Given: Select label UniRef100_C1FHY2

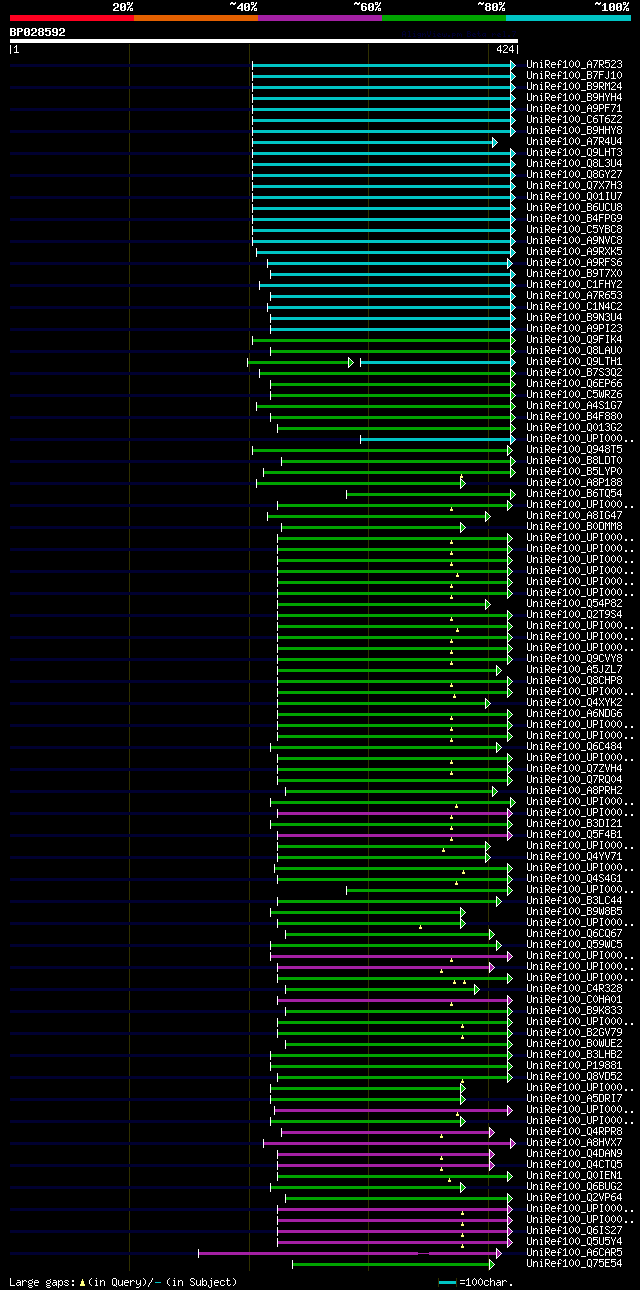Looking at the screenshot, I should click(x=574, y=284).
